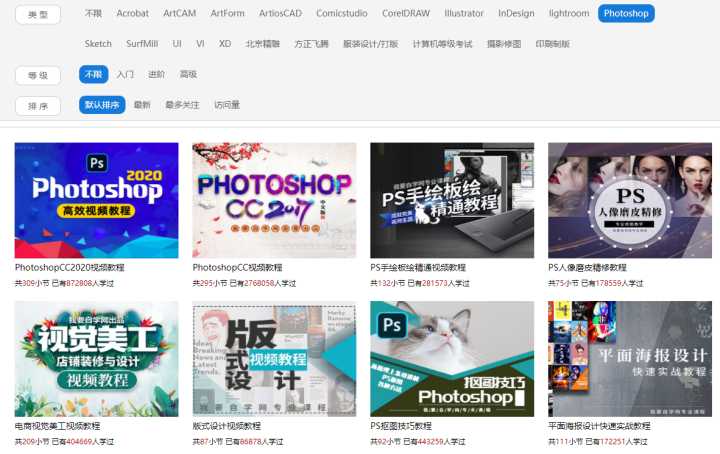The width and height of the screenshot is (720, 454).
Task: Open the 抠图技巧 Photoshop cat thumbnail
Action: tap(452, 359)
